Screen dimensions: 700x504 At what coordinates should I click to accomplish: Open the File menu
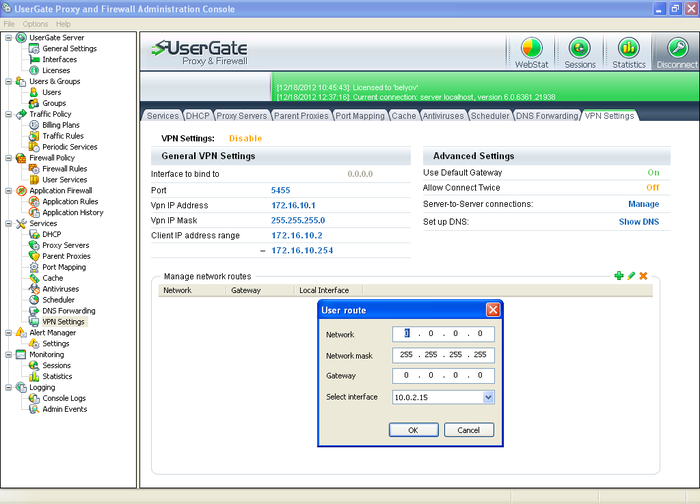[x=9, y=24]
